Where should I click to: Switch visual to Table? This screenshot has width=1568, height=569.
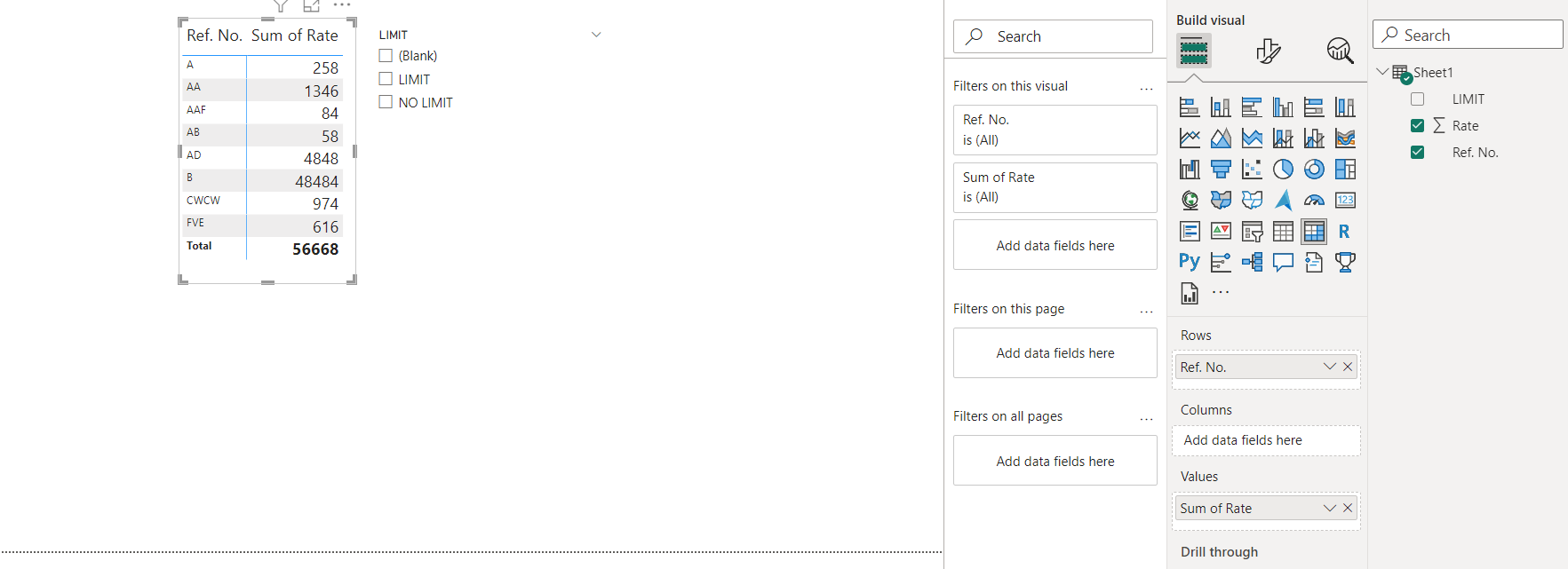[1283, 232]
